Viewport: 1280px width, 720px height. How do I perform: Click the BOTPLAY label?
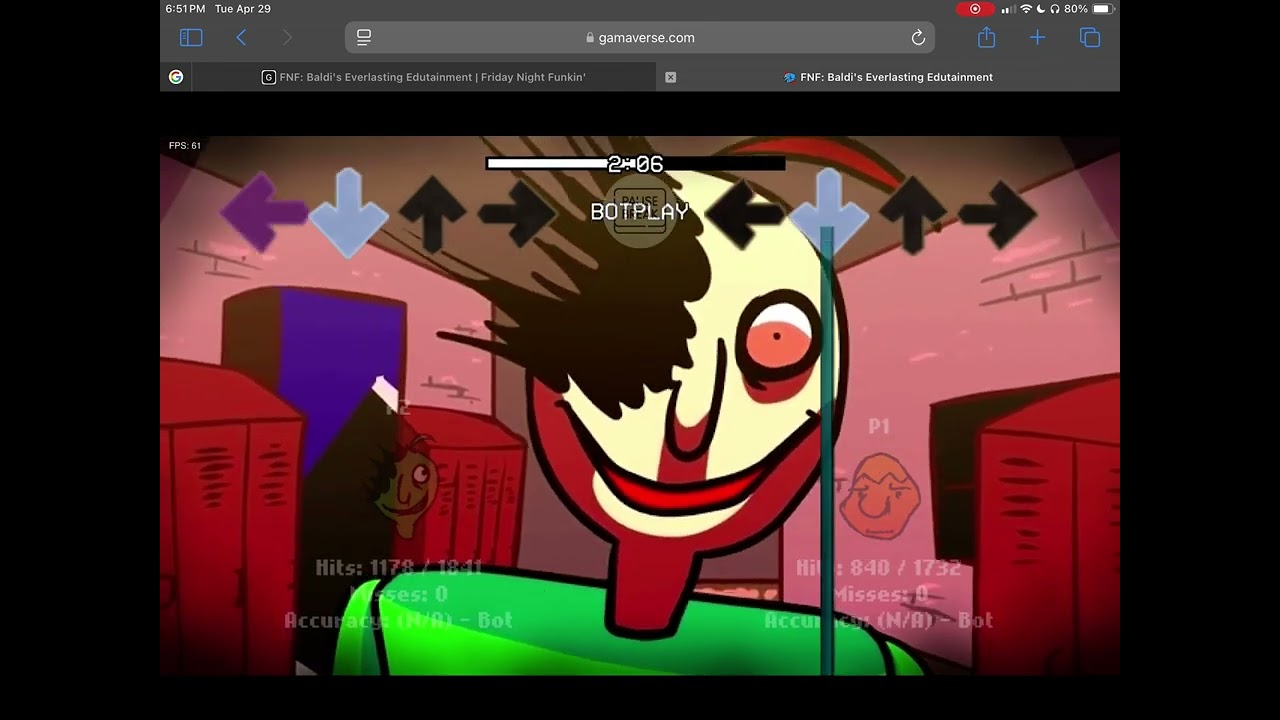pyautogui.click(x=640, y=212)
